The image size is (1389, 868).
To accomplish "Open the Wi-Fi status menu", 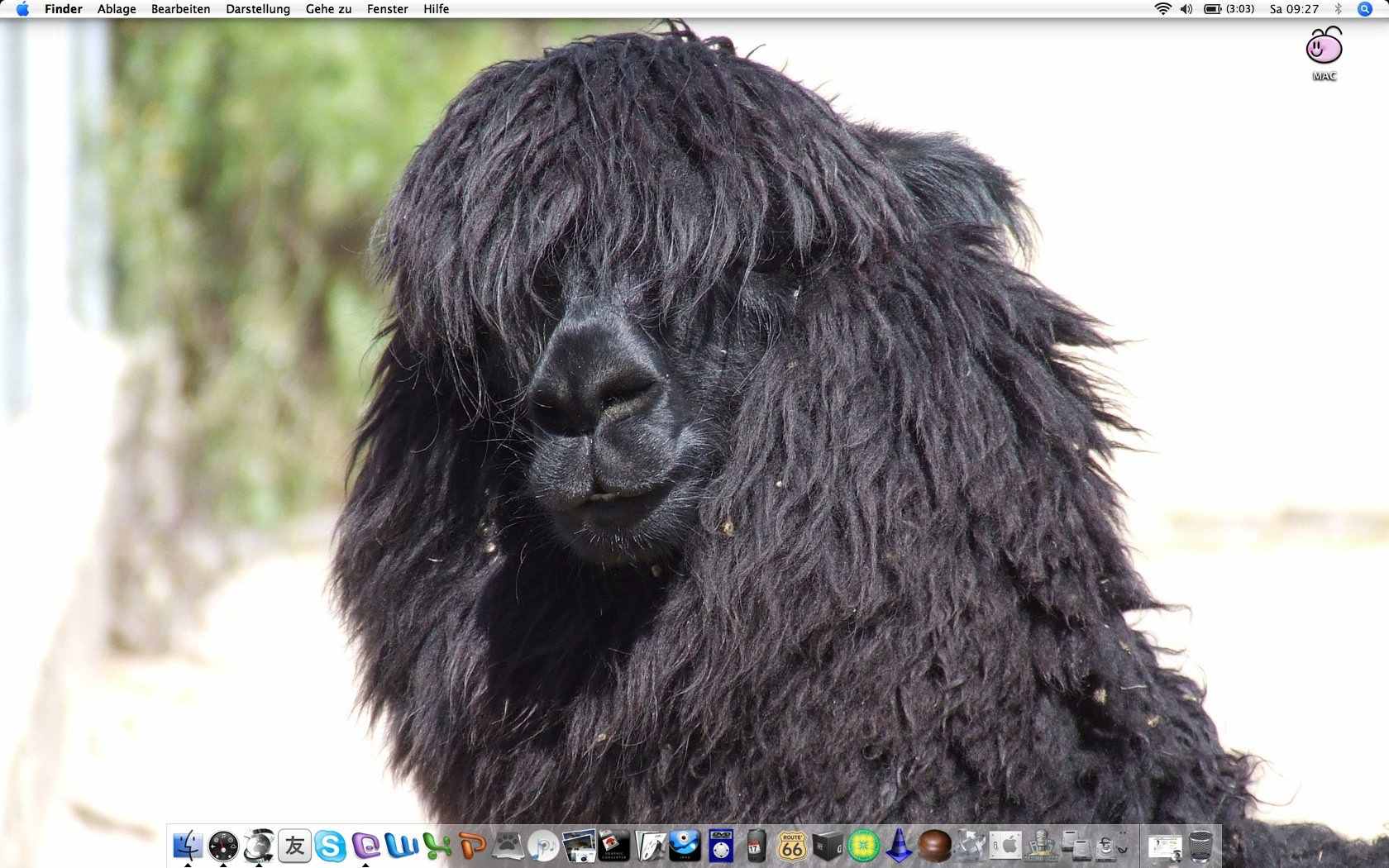I will coord(1162,9).
